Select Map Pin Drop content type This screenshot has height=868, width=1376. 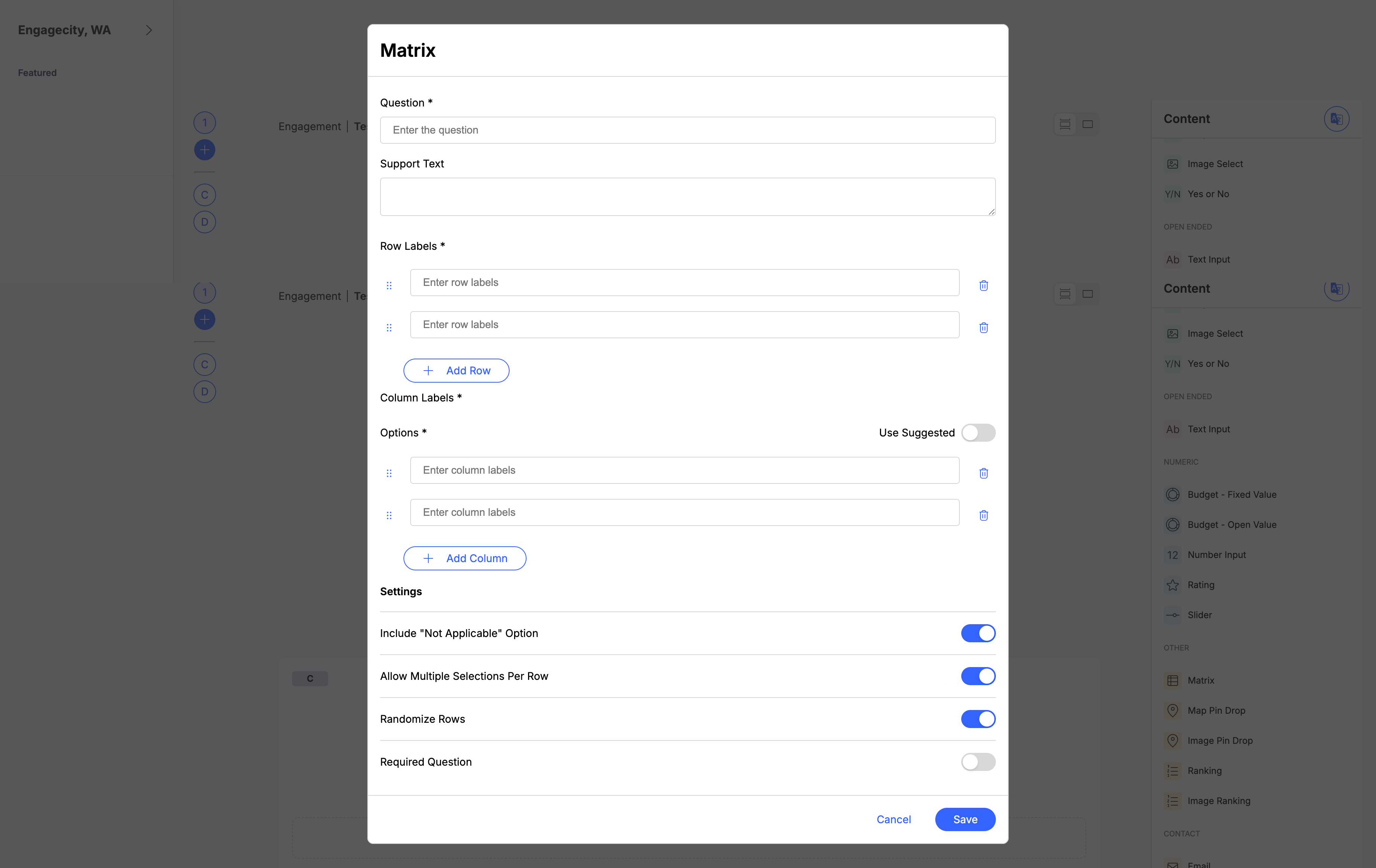pyautogui.click(x=1215, y=710)
